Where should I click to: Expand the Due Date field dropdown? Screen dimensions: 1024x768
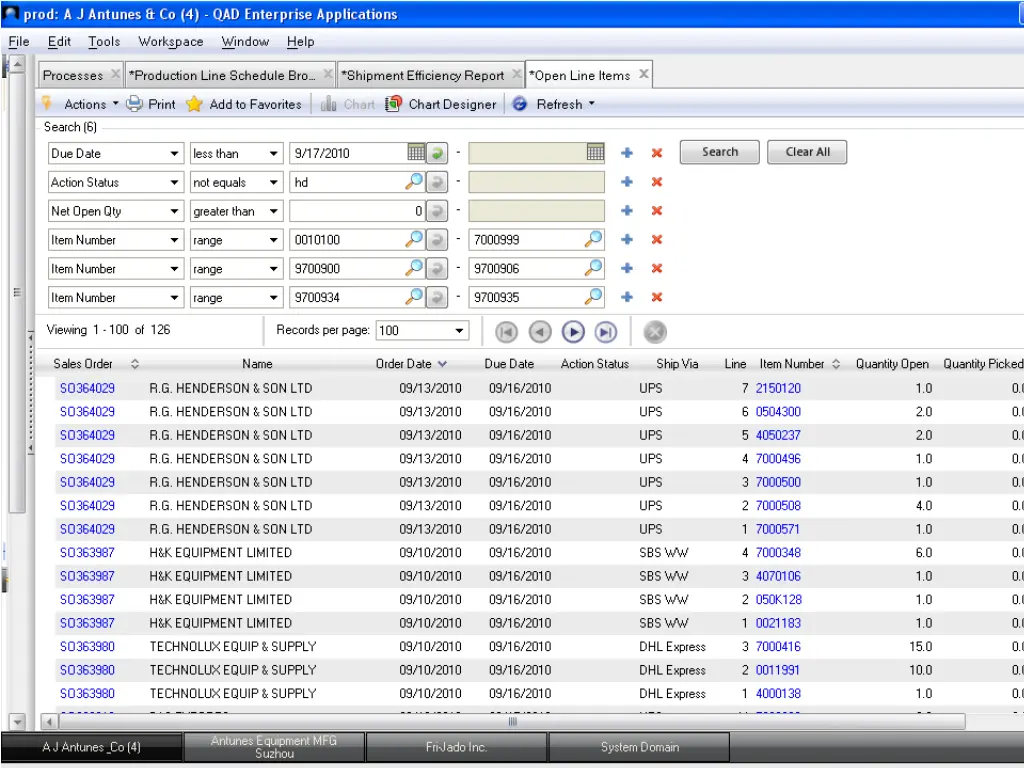(x=174, y=153)
